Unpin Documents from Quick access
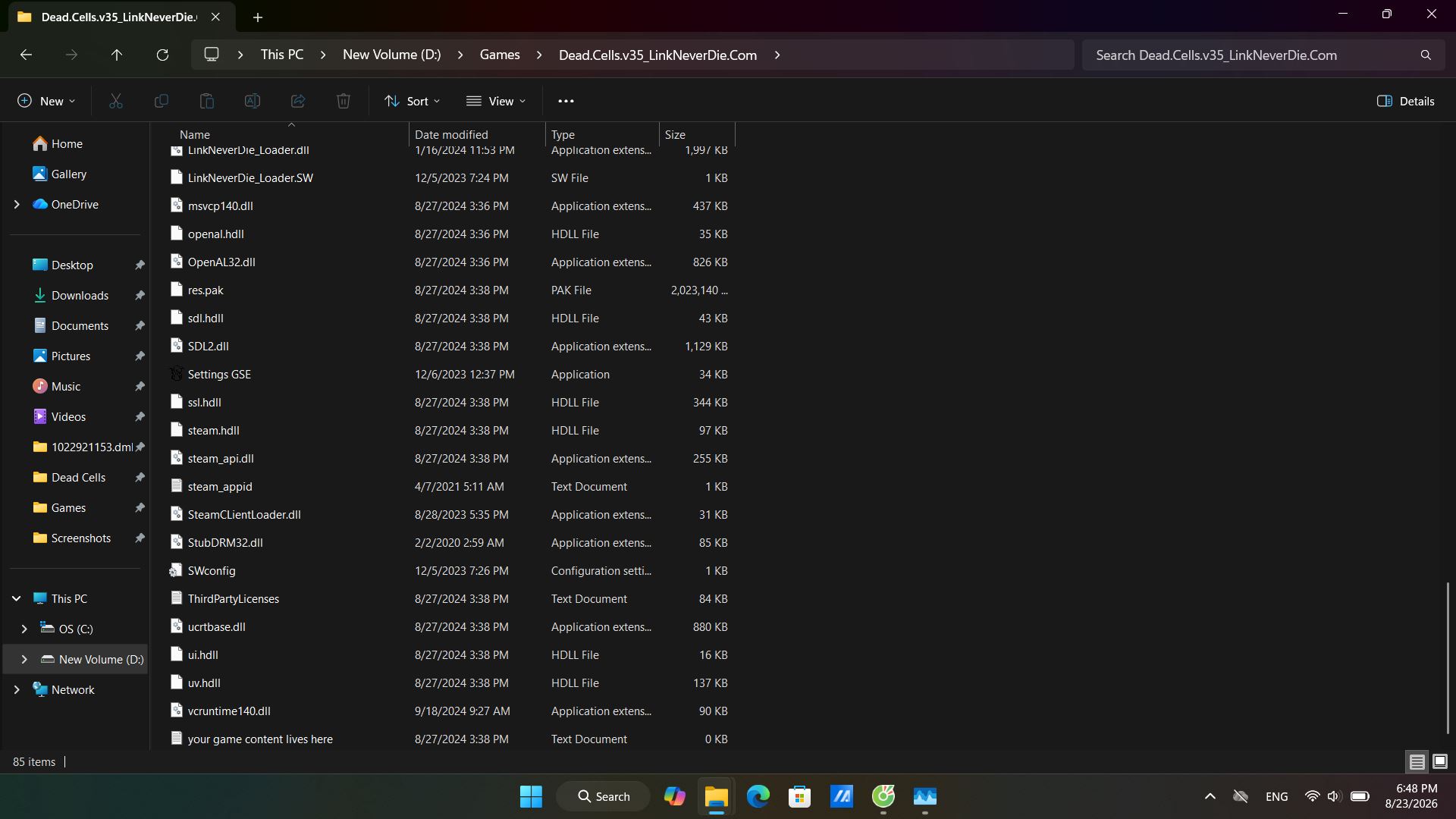Image resolution: width=1456 pixels, height=819 pixels. (x=140, y=326)
